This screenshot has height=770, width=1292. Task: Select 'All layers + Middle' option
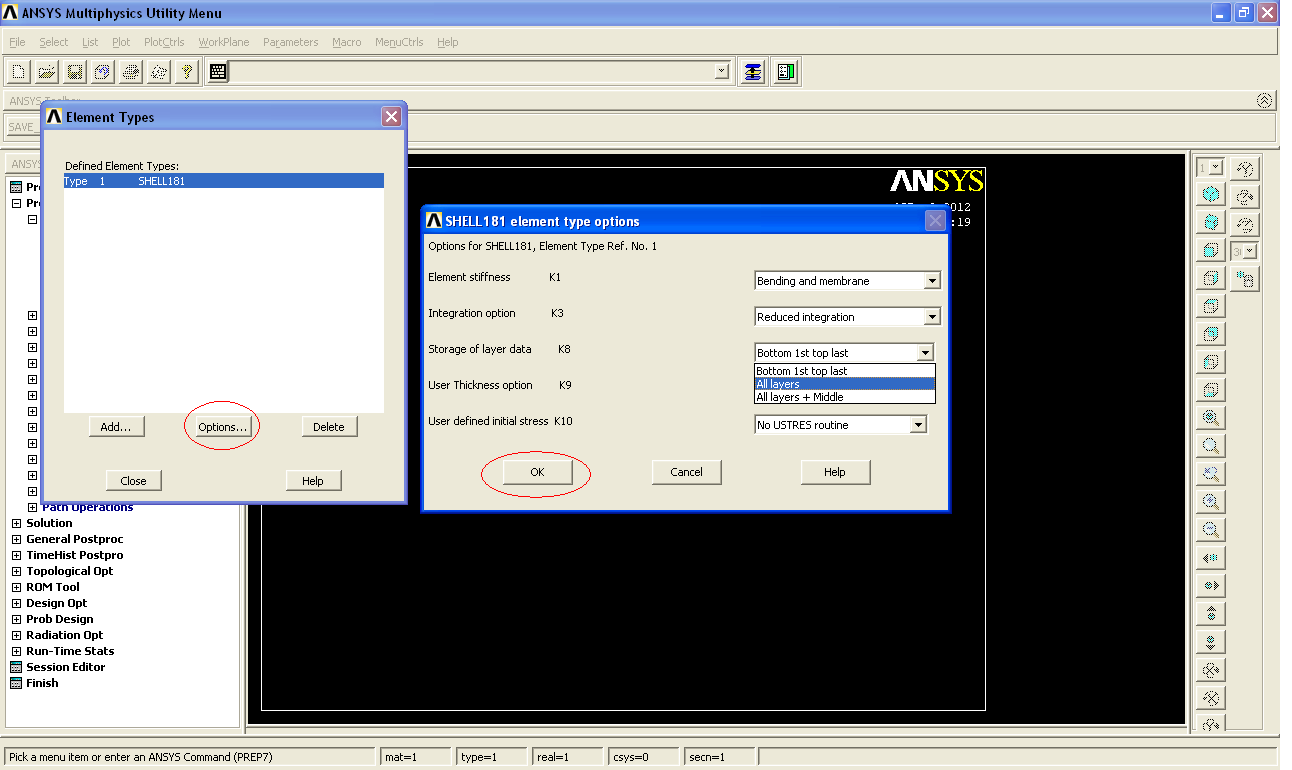(x=845, y=397)
